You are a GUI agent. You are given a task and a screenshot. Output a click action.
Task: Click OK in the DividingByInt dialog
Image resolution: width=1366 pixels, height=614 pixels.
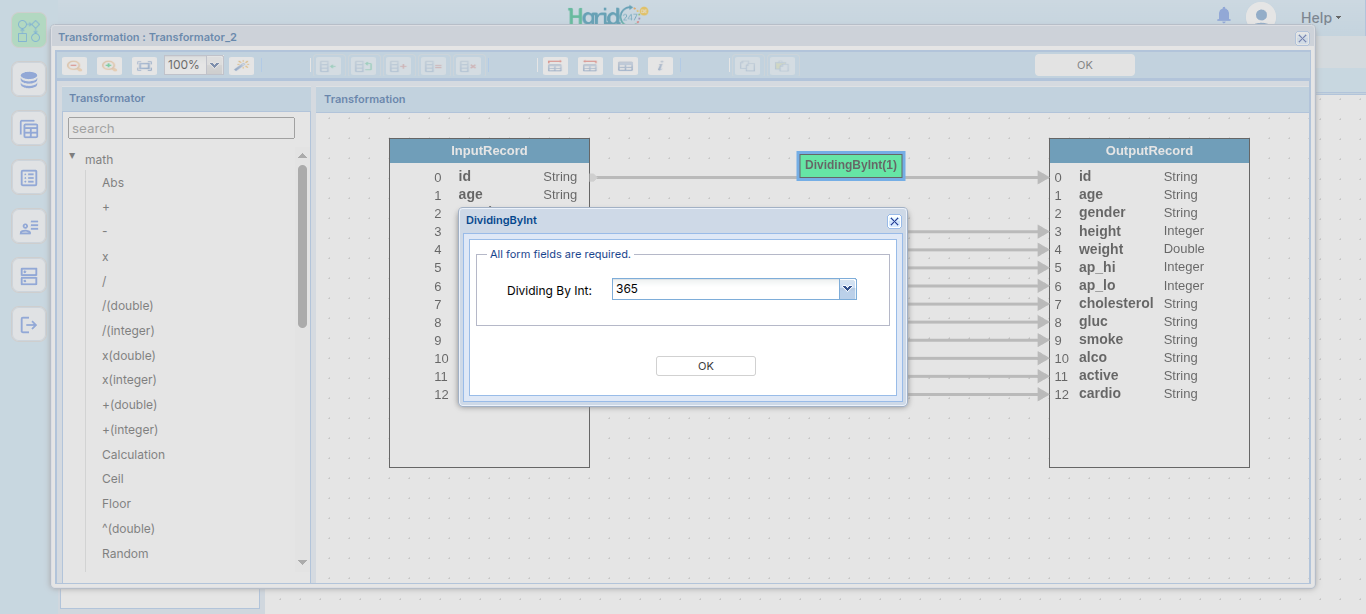click(706, 366)
